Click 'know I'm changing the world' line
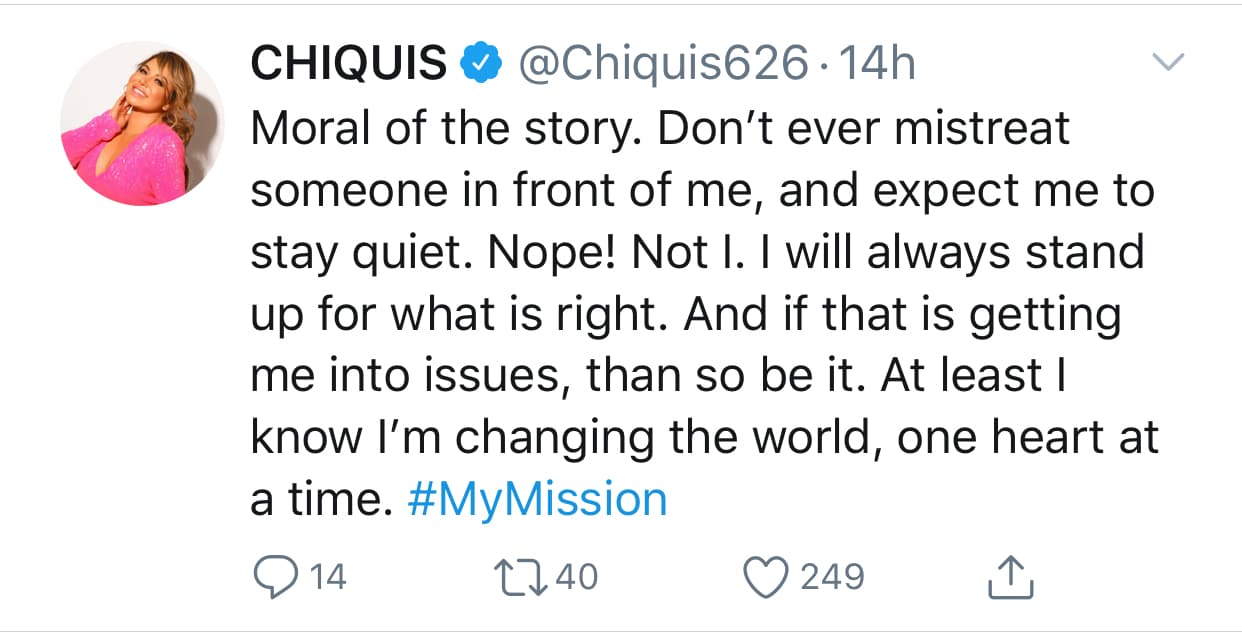 click(703, 438)
